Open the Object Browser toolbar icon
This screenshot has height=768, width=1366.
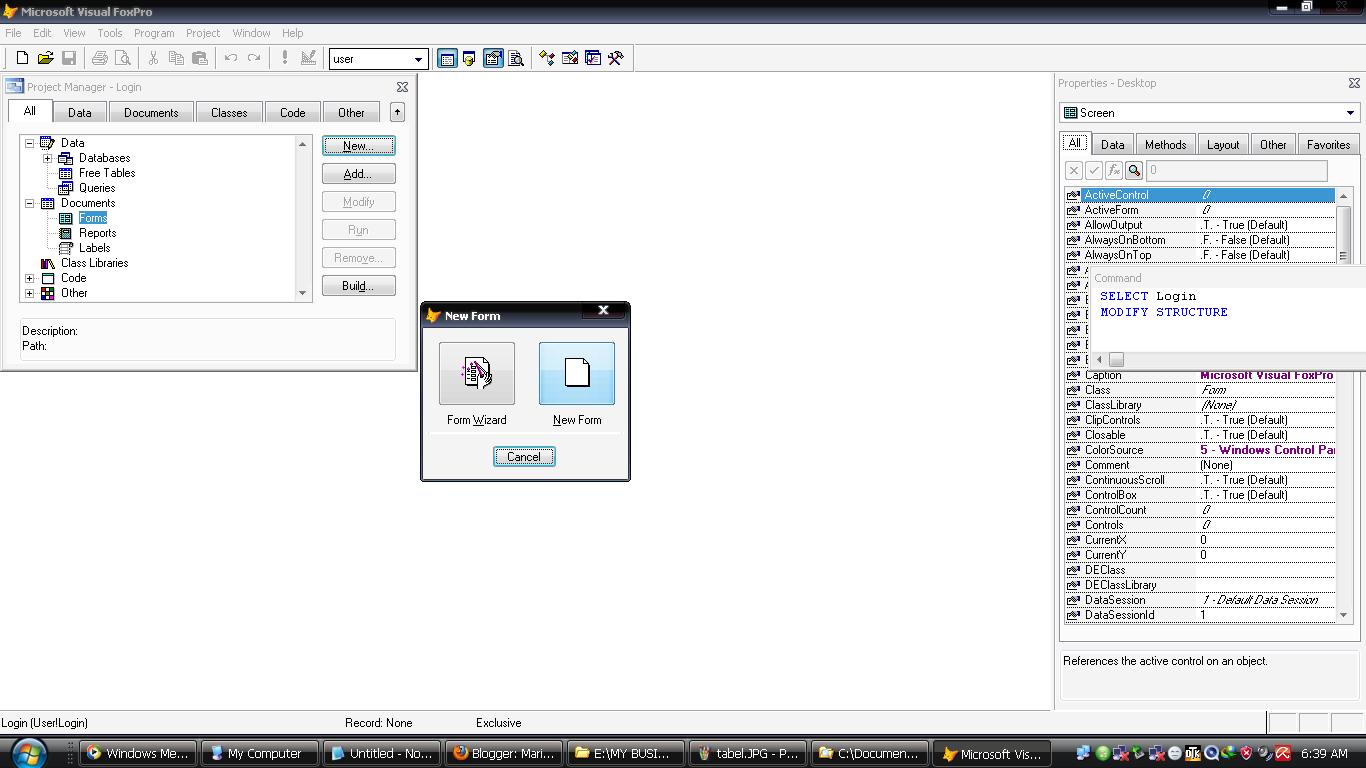(x=569, y=59)
